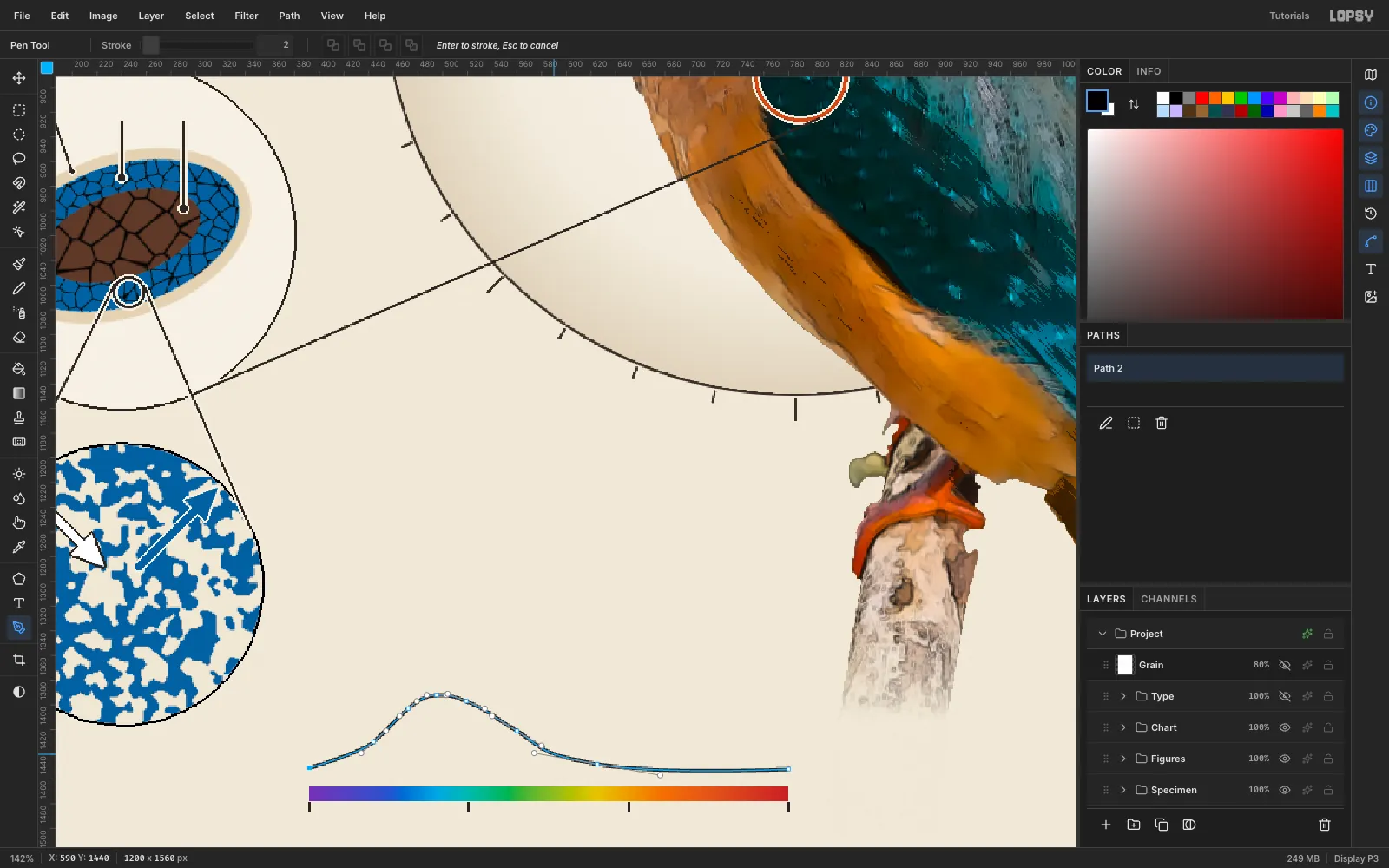The image size is (1389, 868).
Task: Click the stroke width input field
Action: pyautogui.click(x=274, y=45)
